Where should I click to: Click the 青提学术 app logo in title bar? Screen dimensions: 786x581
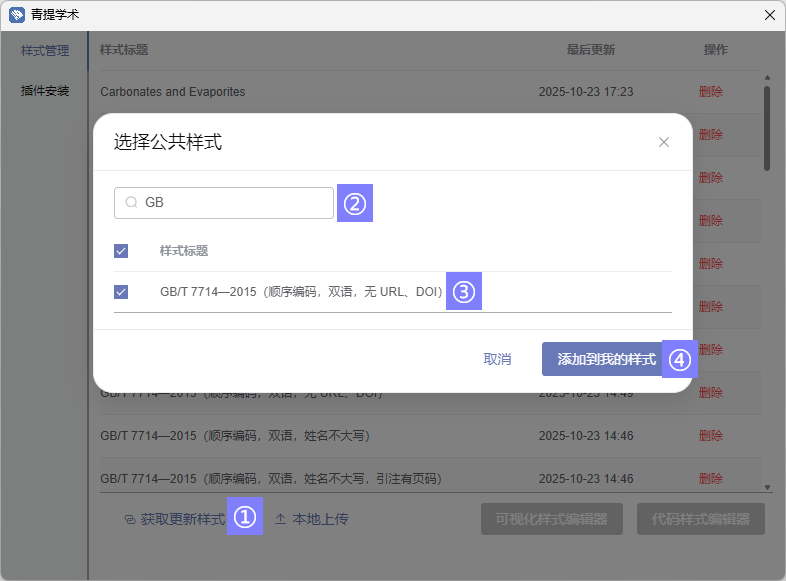16,15
